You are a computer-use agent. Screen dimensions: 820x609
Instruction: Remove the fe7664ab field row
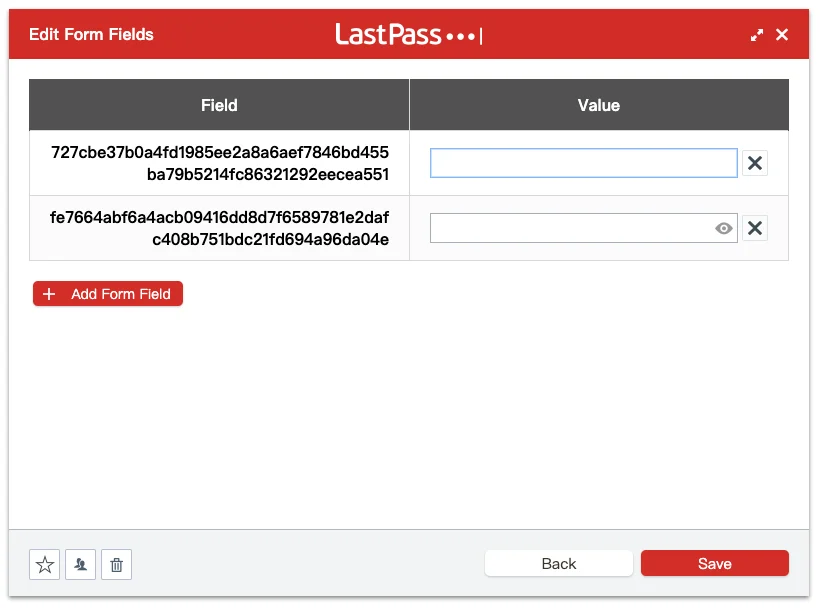pyautogui.click(x=755, y=228)
